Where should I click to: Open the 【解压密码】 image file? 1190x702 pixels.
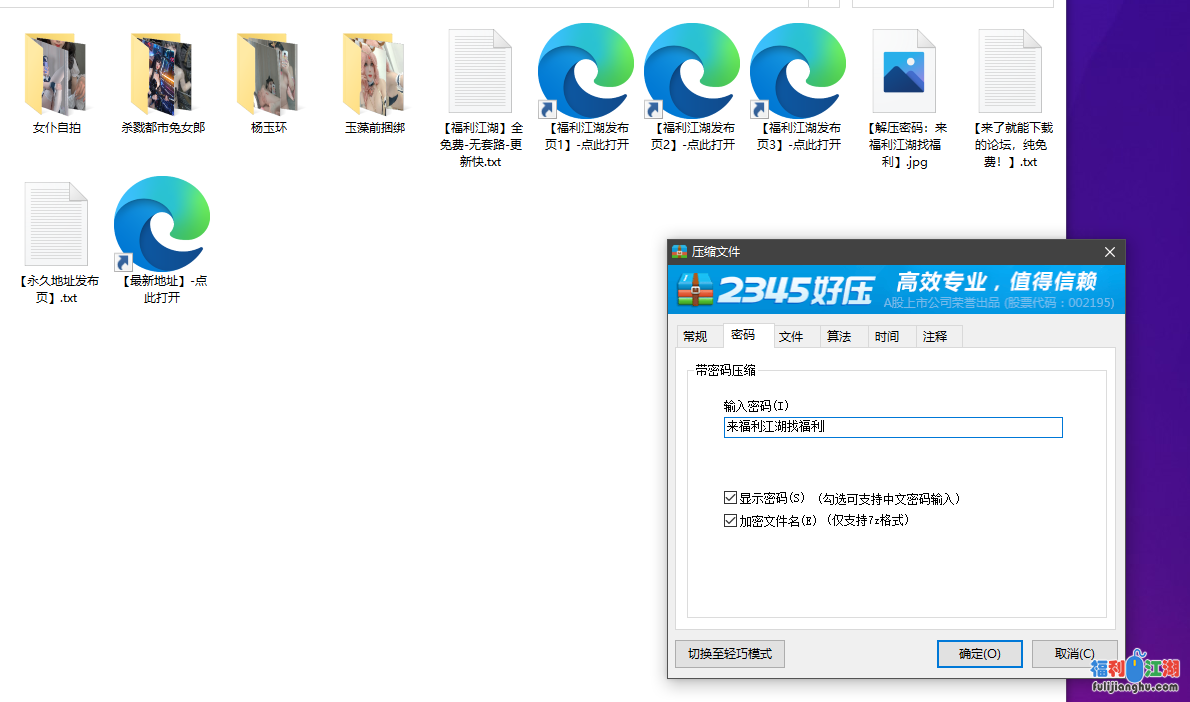[x=904, y=70]
